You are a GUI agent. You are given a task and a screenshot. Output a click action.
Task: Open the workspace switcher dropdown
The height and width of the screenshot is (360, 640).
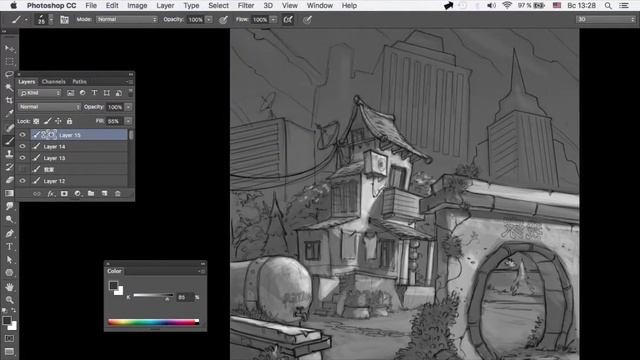pos(606,19)
